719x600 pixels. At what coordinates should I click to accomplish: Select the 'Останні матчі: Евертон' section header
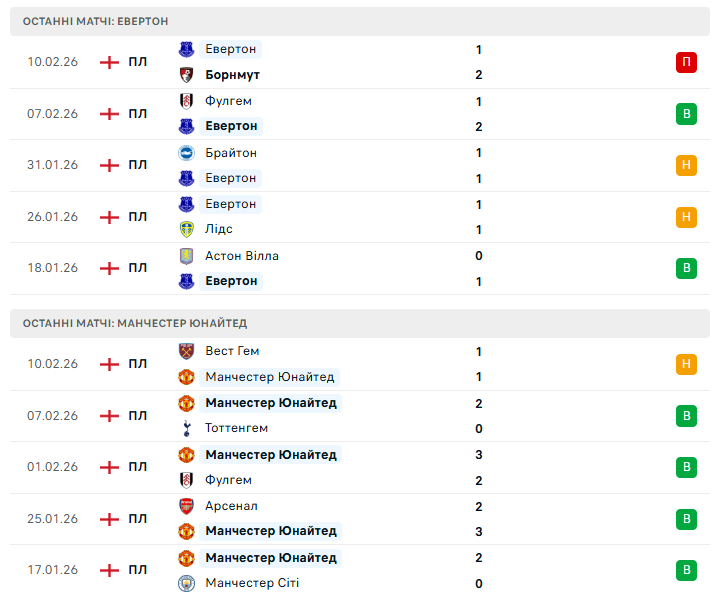(x=95, y=21)
